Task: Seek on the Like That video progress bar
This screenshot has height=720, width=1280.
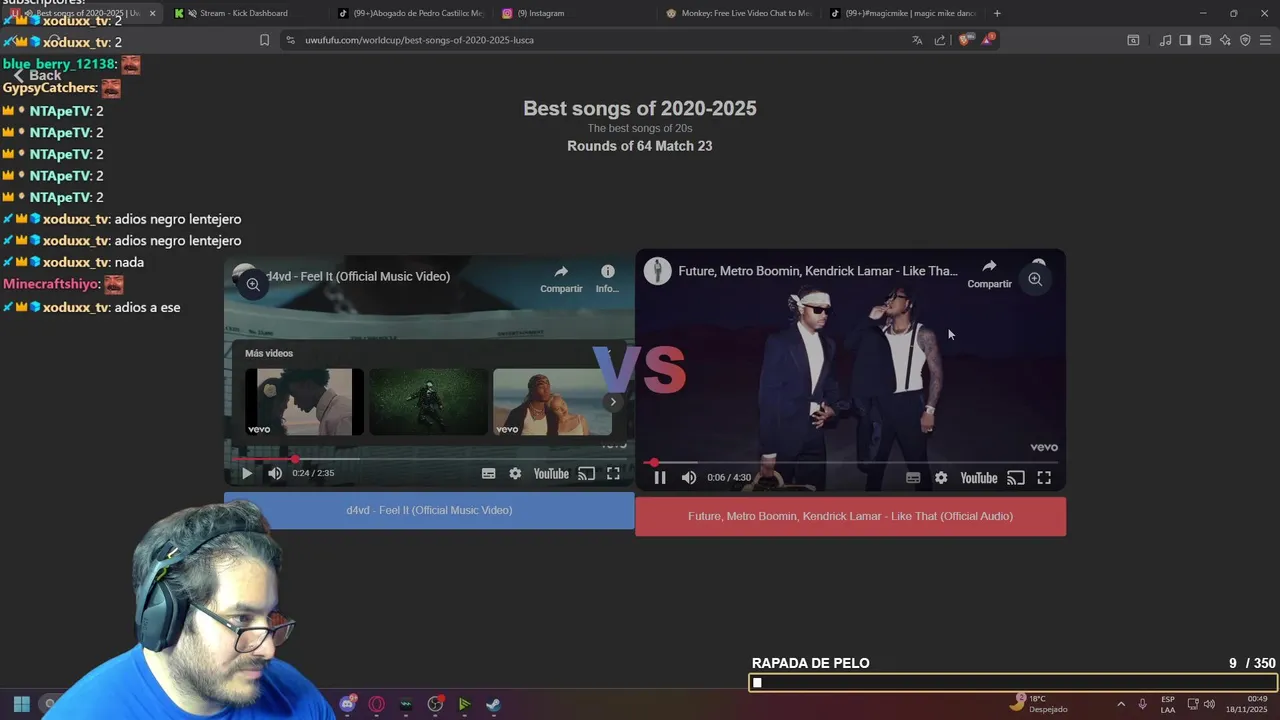Action: point(850,463)
